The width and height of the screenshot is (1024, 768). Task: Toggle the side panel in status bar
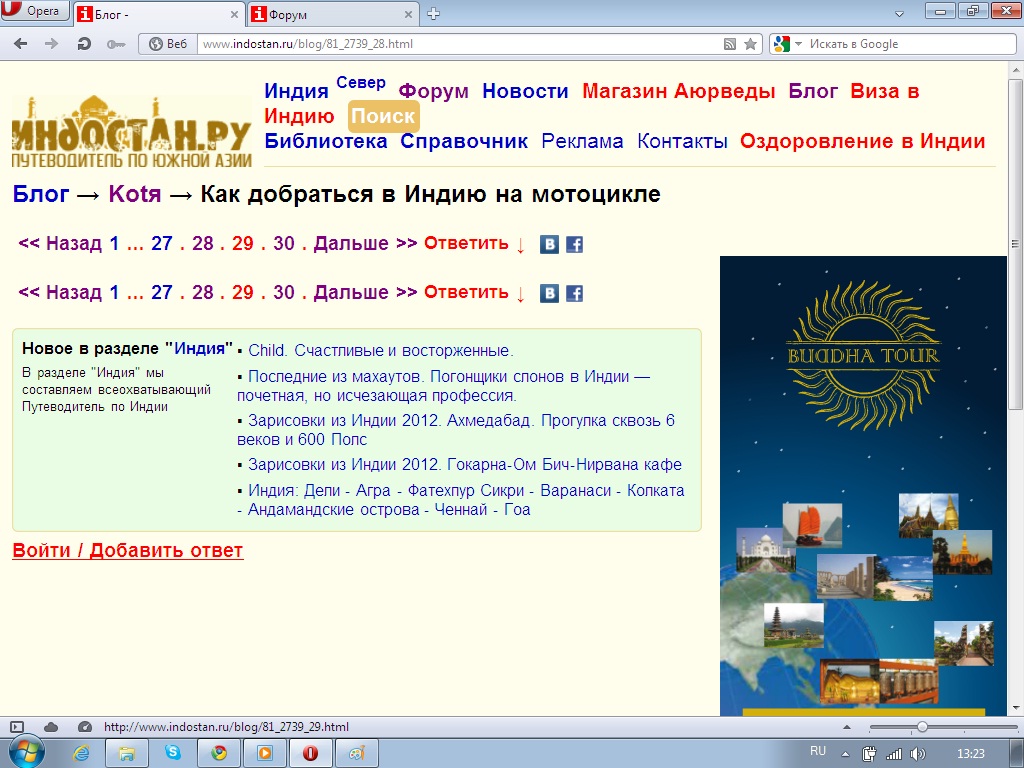[x=17, y=727]
